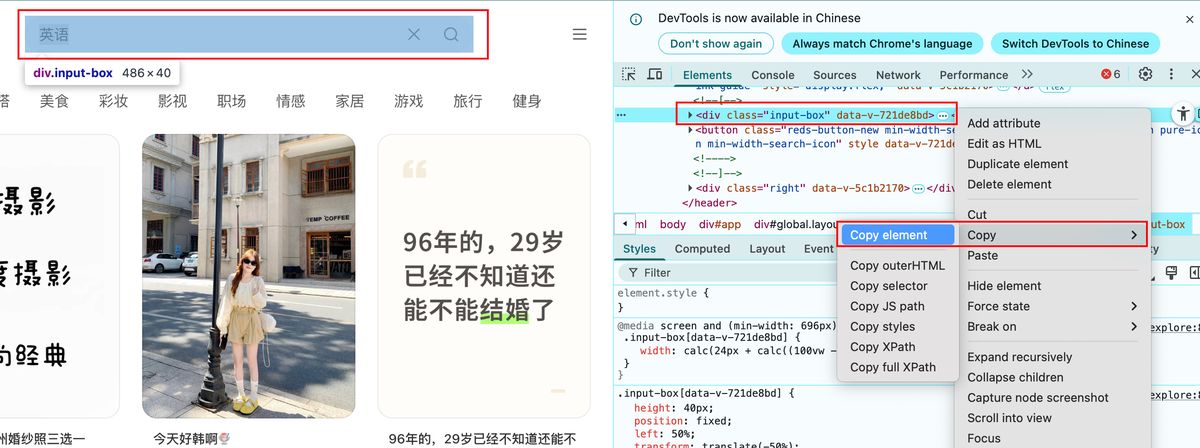Viewport: 1200px width, 448px height.
Task: Click the search magnifier icon in the page search box
Action: click(x=451, y=34)
